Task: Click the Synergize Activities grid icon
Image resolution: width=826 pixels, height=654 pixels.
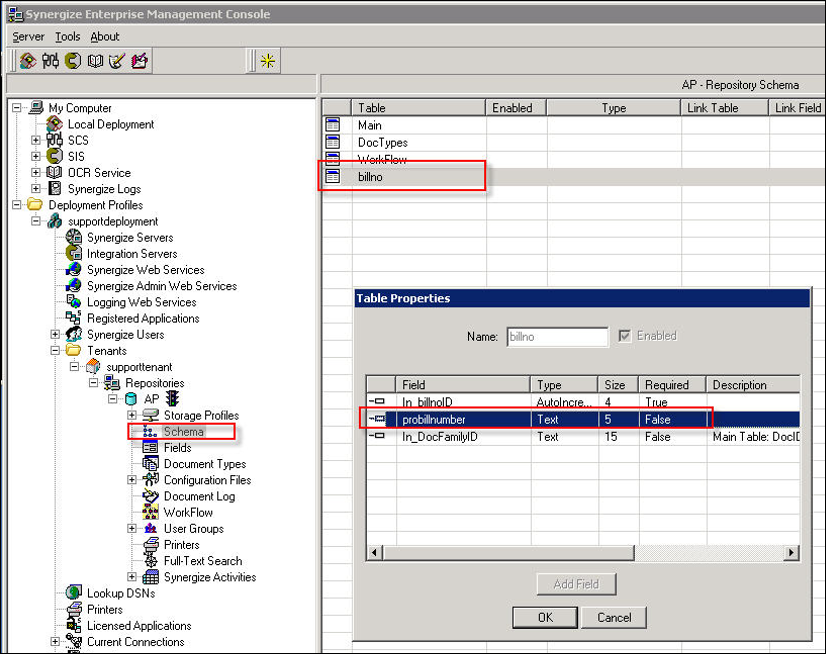Action: pos(151,577)
